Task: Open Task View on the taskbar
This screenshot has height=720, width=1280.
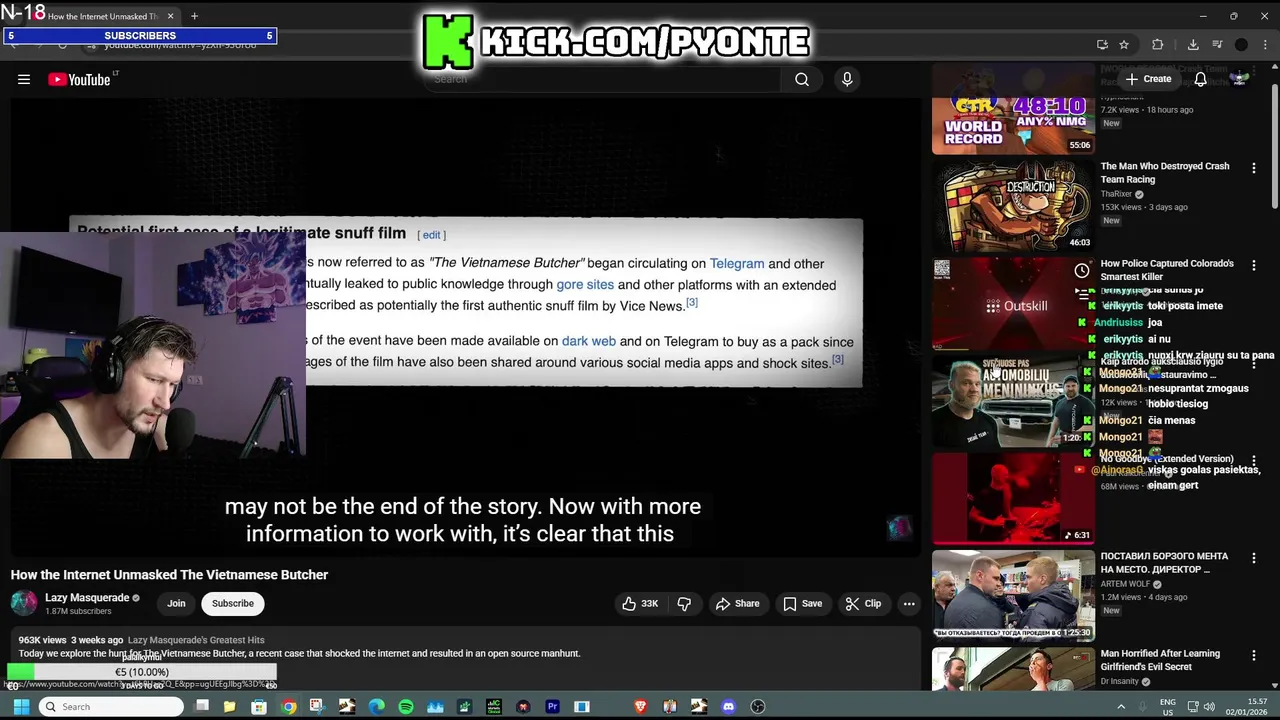Action: 201,707
